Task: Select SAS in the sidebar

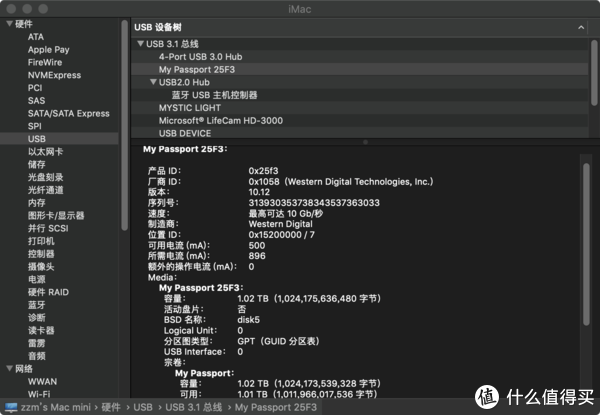Action: (36, 101)
